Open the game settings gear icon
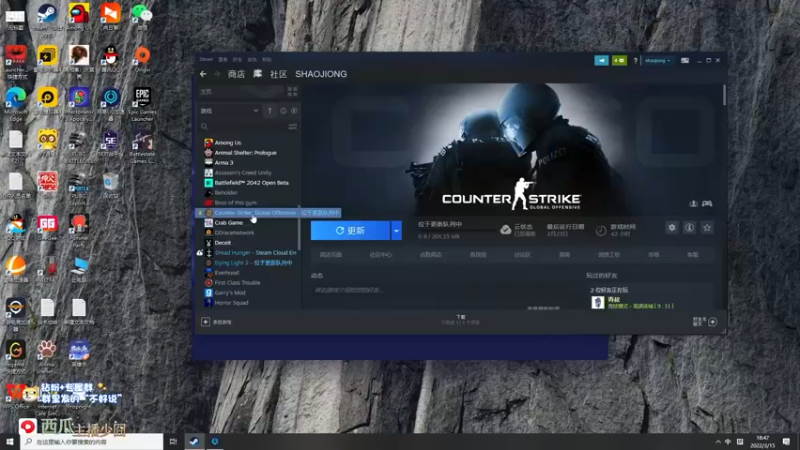800x450 pixels. click(x=672, y=228)
